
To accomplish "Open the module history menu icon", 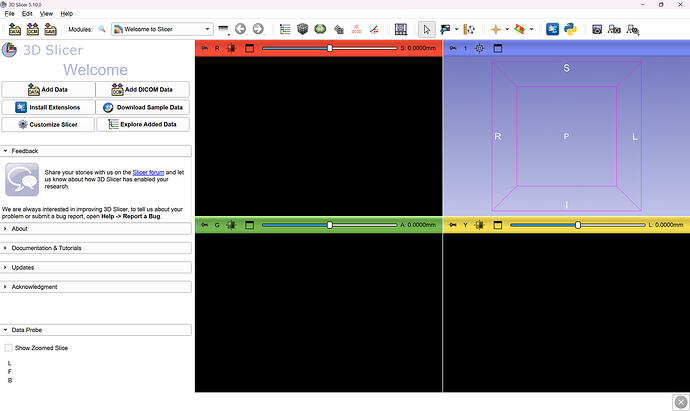I will coord(224,29).
